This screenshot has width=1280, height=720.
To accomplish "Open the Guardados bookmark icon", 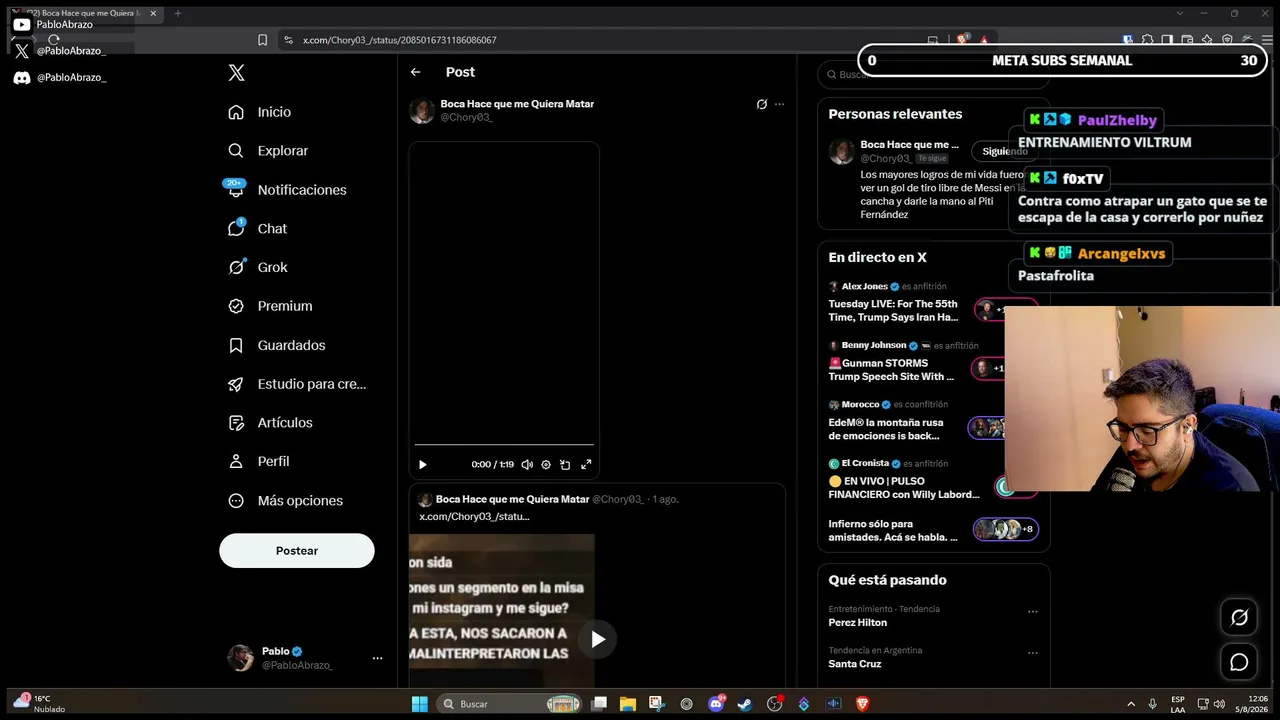I will [x=236, y=345].
